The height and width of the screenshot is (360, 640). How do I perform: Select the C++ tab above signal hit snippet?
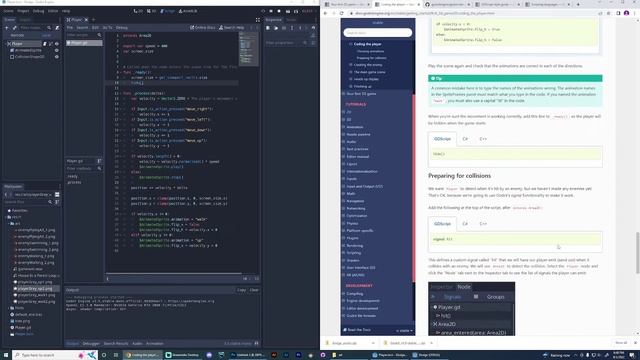(x=483, y=224)
